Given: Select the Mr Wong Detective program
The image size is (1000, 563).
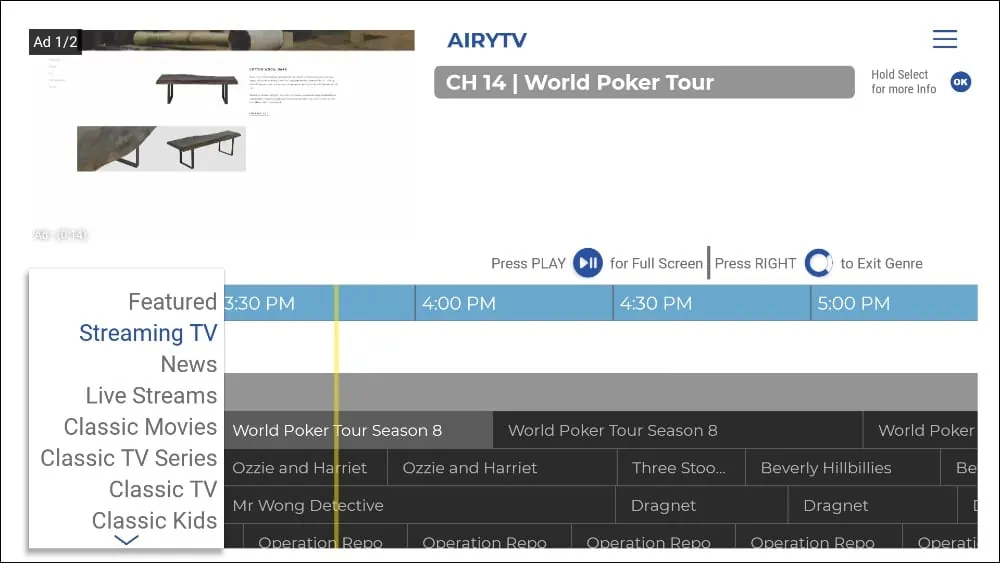Looking at the screenshot, I should point(420,505).
